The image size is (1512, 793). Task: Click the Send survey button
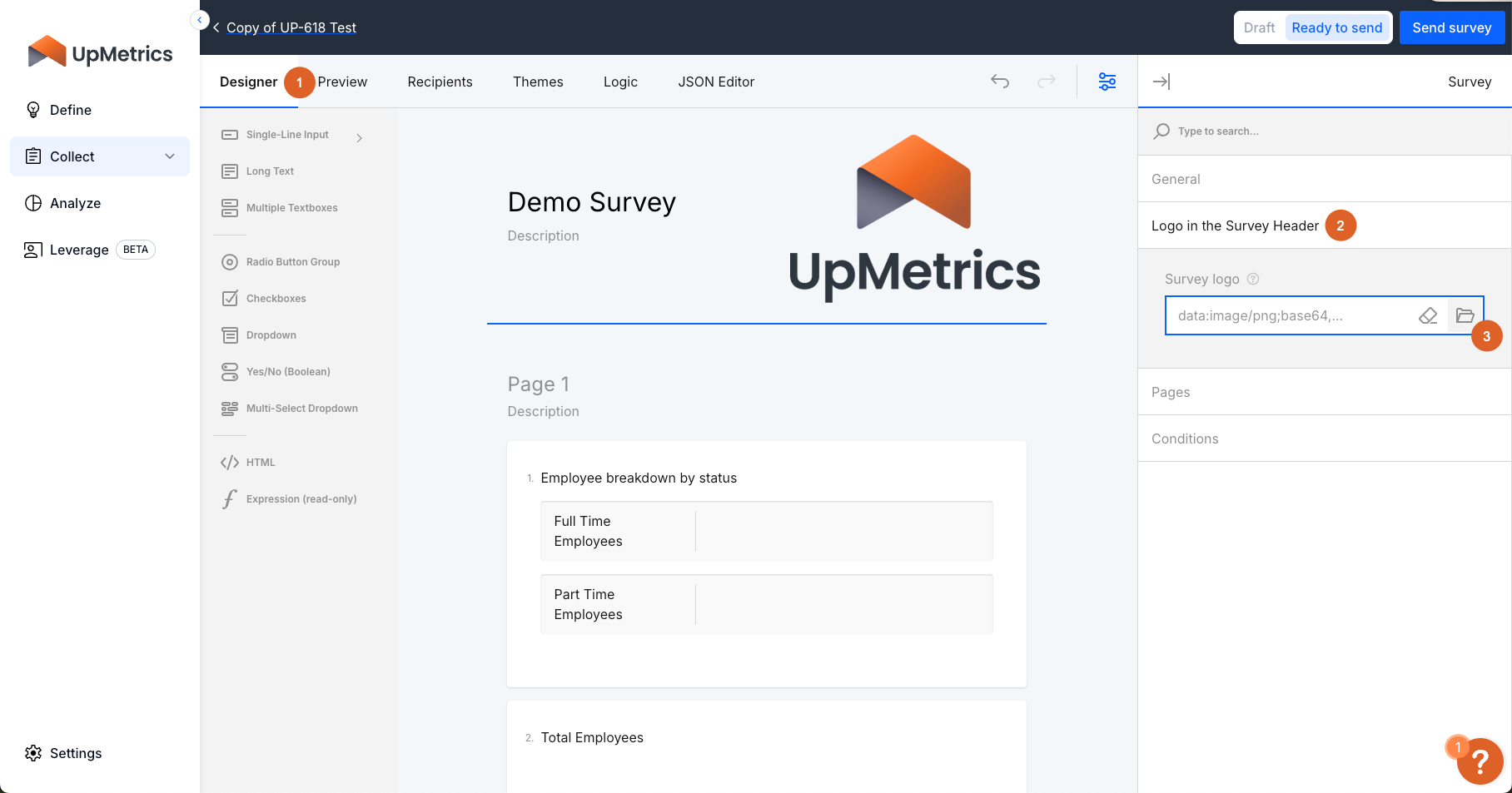click(1451, 28)
